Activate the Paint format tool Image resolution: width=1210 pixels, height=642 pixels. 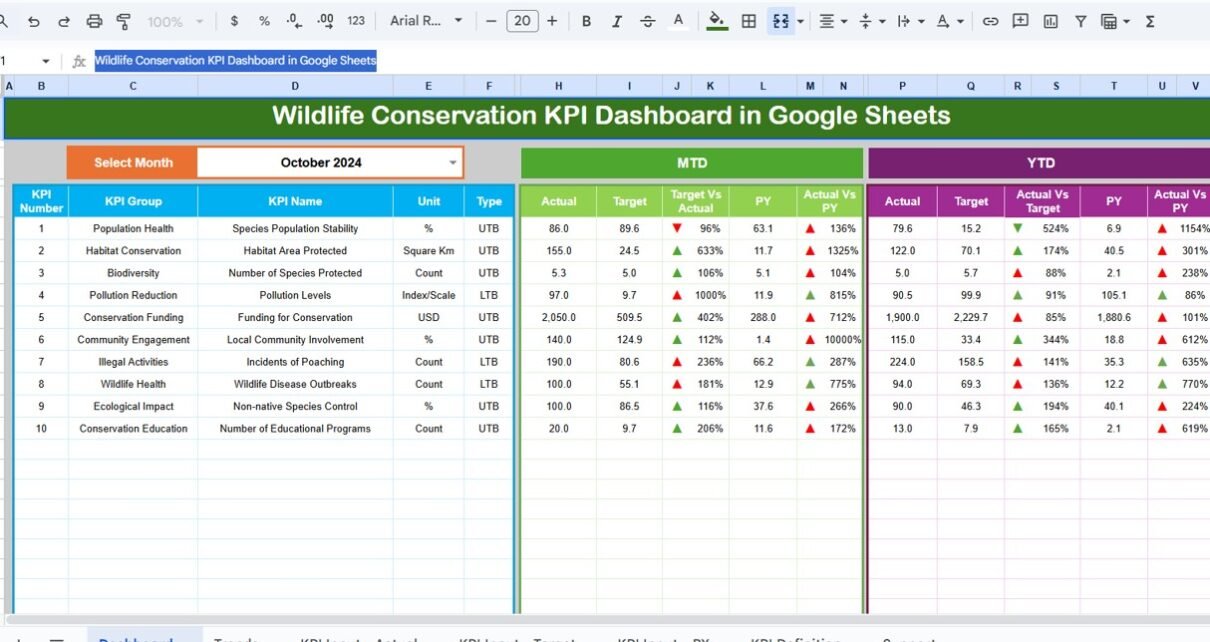(x=124, y=21)
